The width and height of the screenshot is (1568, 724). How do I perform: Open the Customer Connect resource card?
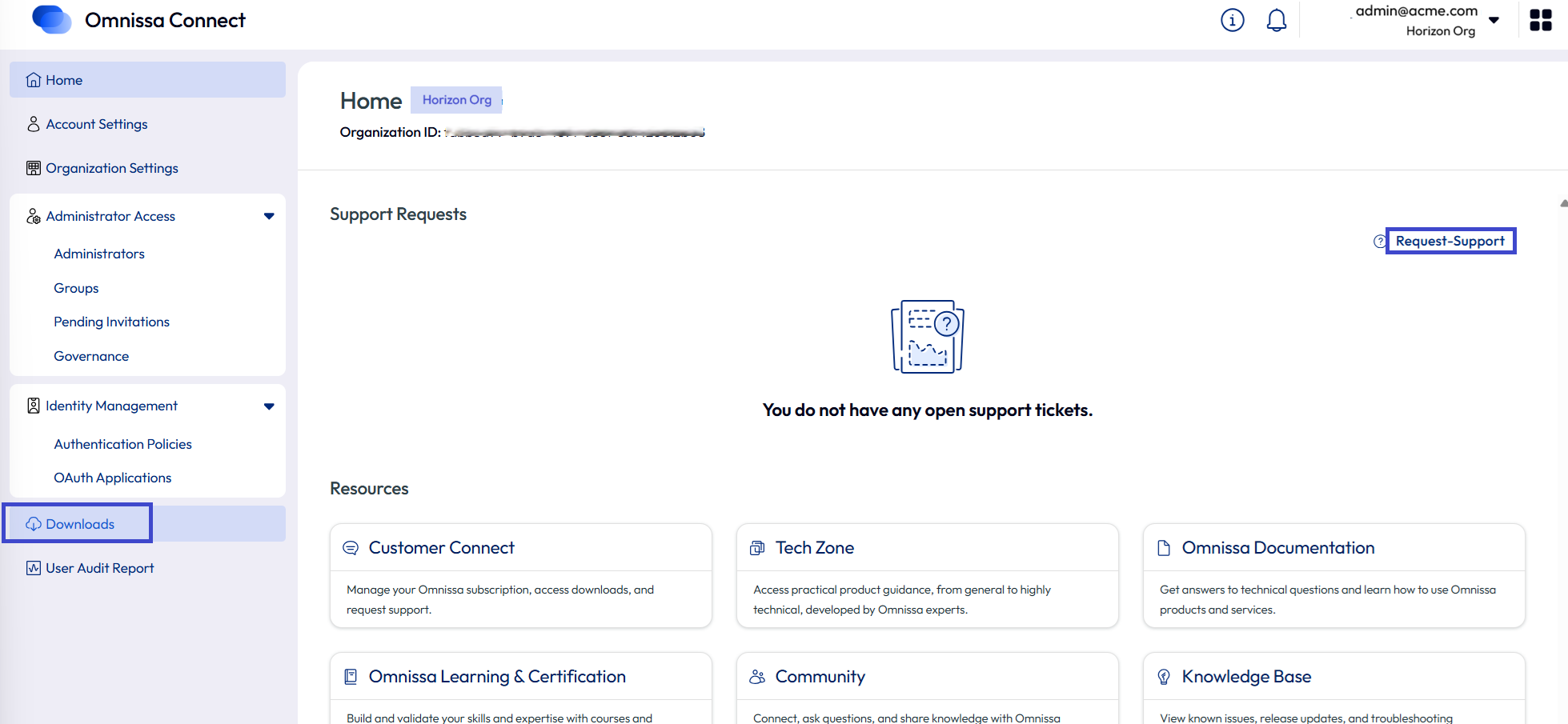coord(520,575)
